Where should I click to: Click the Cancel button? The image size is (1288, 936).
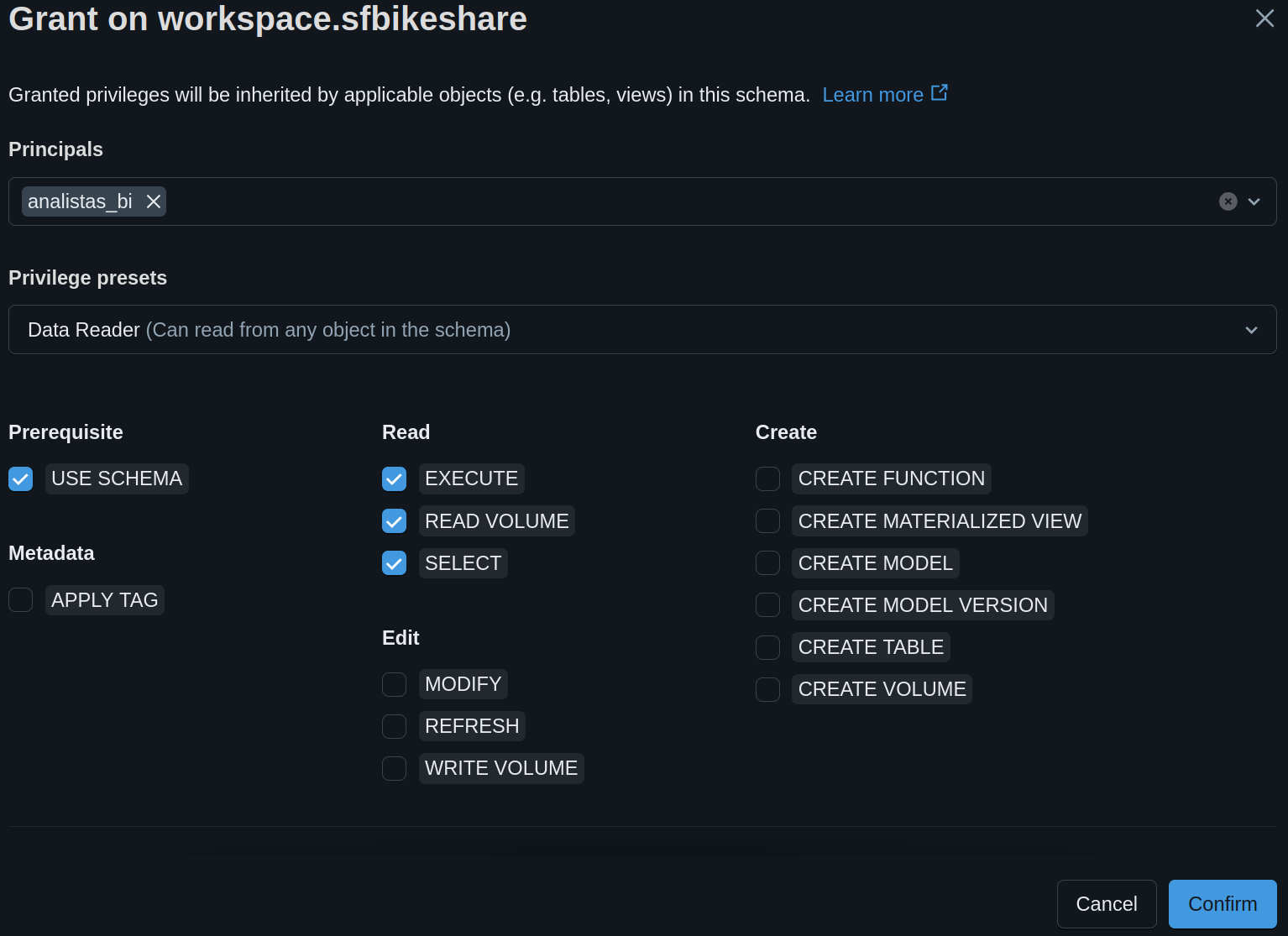[x=1106, y=904]
